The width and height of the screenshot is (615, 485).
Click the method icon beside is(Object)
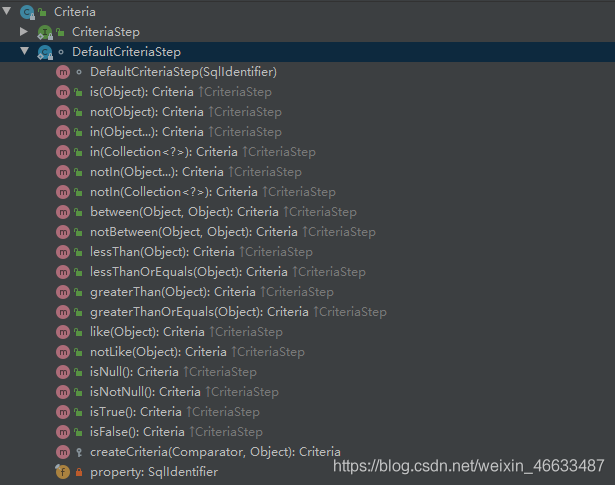63,91
